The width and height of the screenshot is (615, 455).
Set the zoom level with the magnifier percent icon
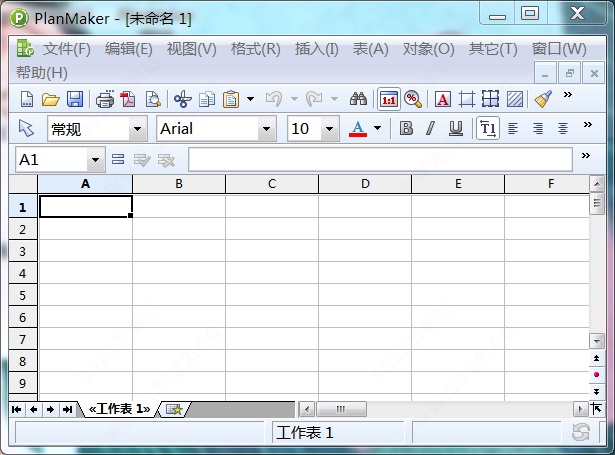[x=413, y=99]
